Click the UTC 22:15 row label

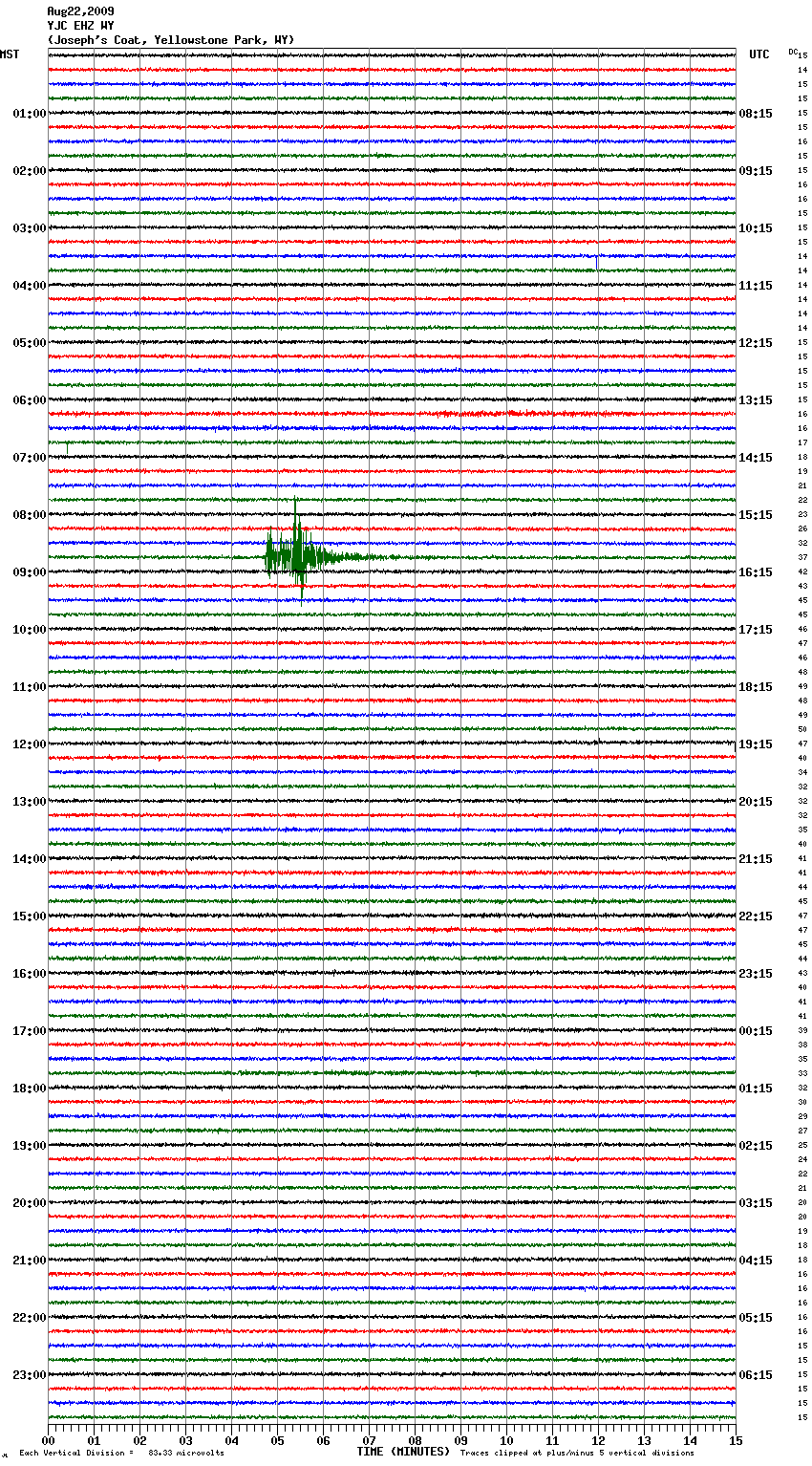[x=756, y=916]
